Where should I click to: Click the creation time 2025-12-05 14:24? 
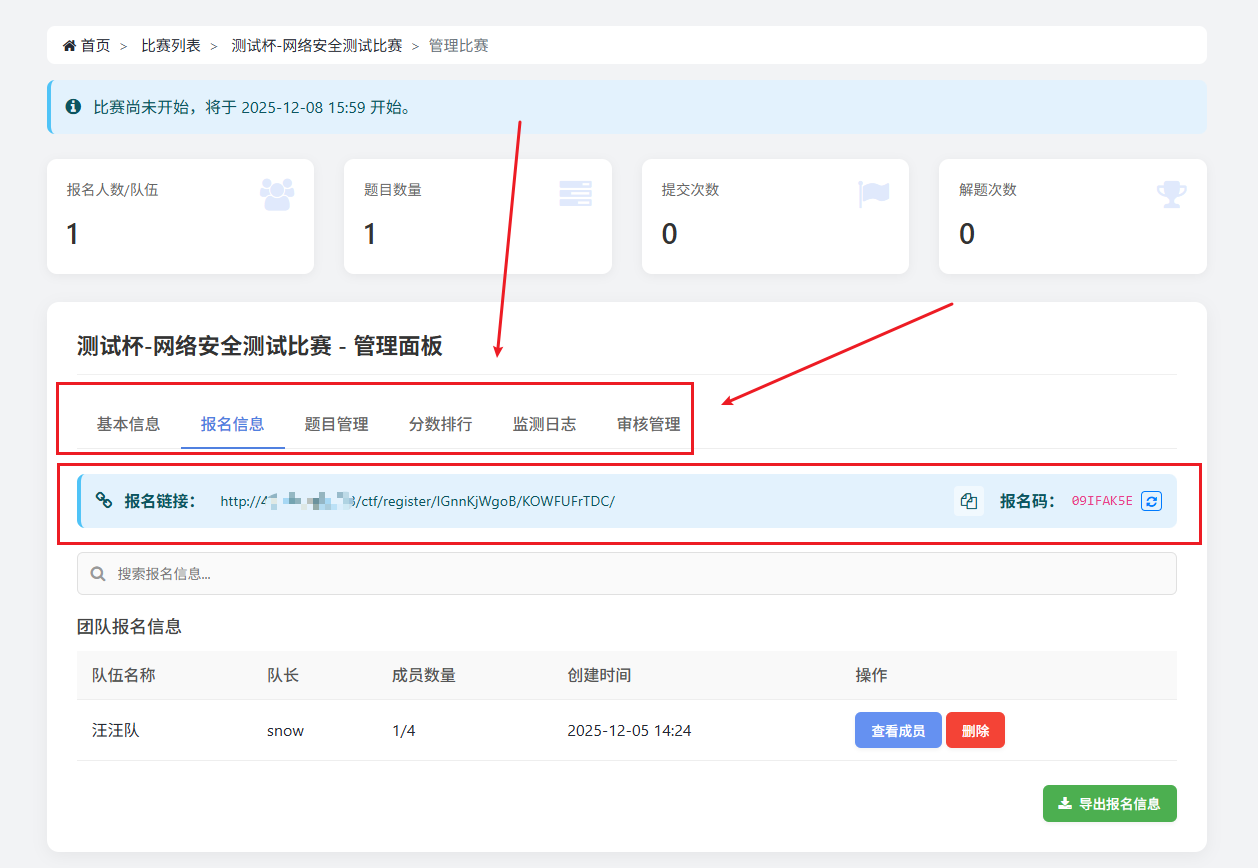pyautogui.click(x=629, y=730)
